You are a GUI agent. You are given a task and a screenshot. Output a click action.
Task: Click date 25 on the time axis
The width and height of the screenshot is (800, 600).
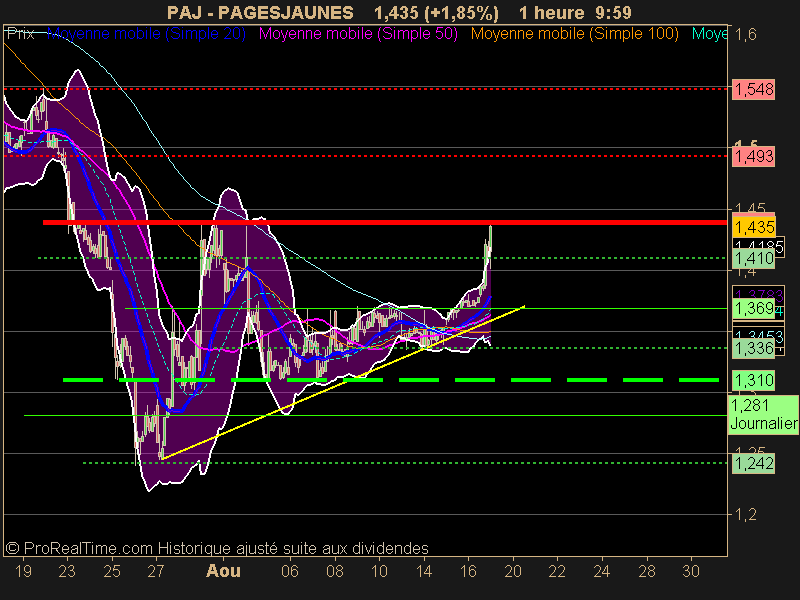coord(112,571)
